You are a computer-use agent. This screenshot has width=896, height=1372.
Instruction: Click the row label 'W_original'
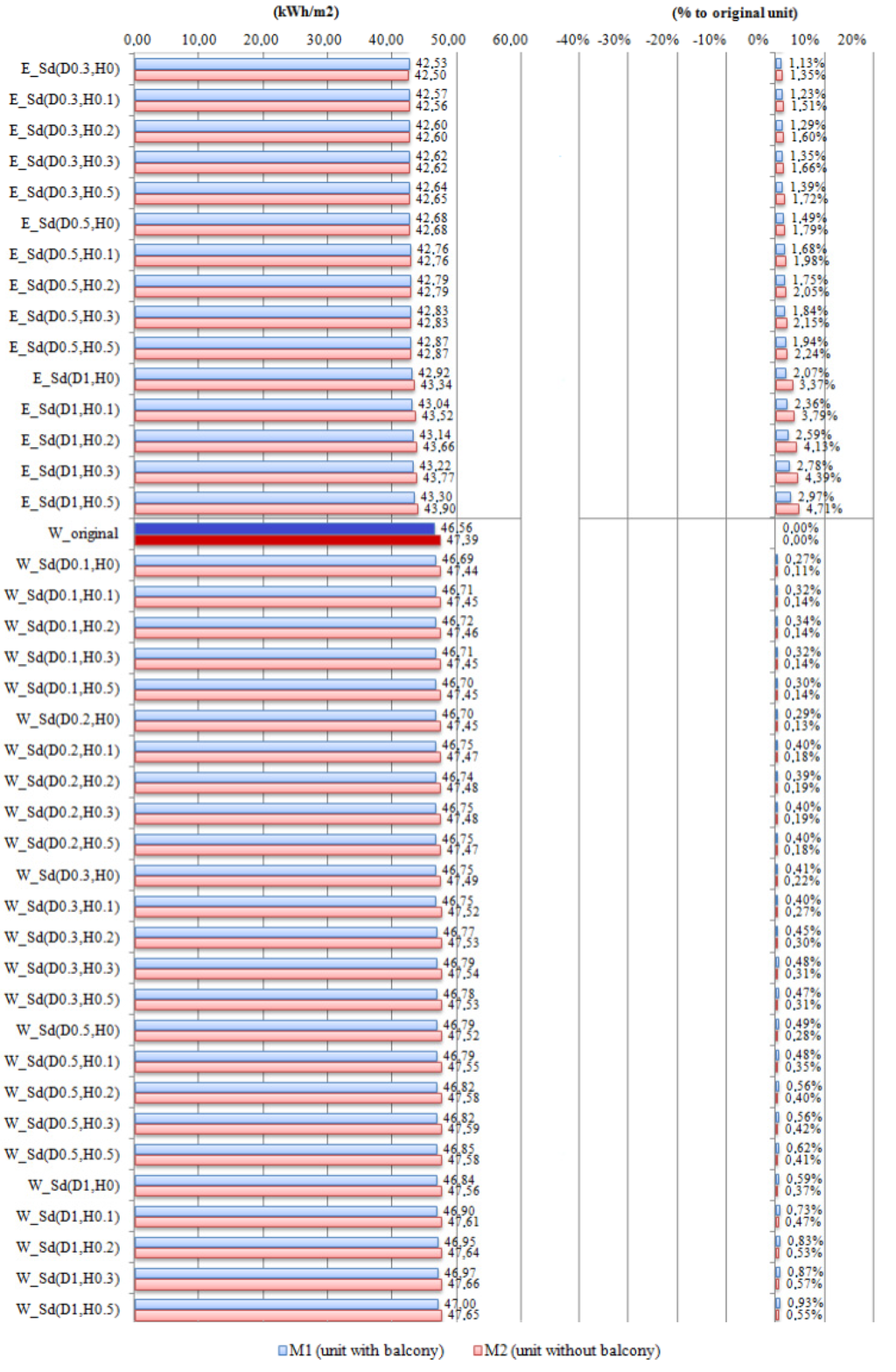pos(83,533)
